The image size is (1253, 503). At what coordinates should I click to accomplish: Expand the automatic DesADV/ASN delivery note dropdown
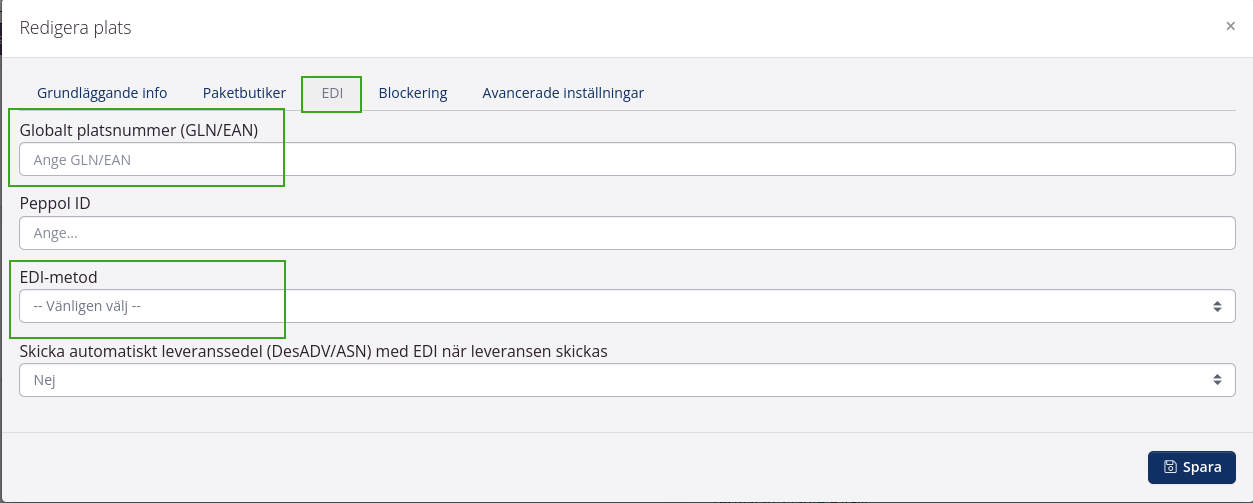click(627, 380)
